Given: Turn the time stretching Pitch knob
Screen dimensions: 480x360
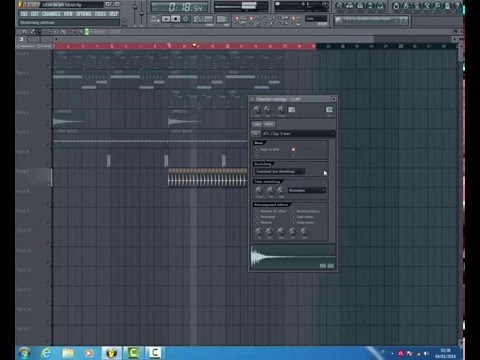Looking at the screenshot, I should tap(259, 190).
